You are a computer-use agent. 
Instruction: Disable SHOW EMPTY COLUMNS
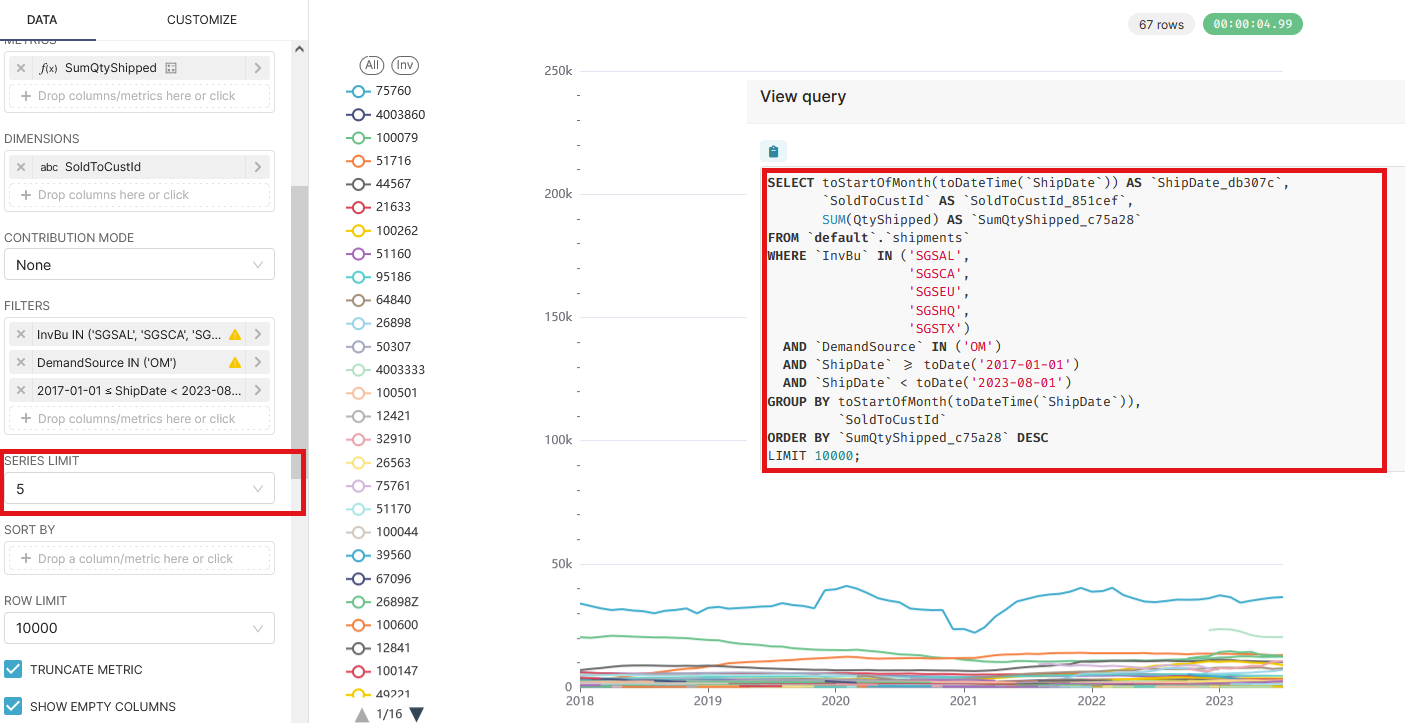[13, 706]
